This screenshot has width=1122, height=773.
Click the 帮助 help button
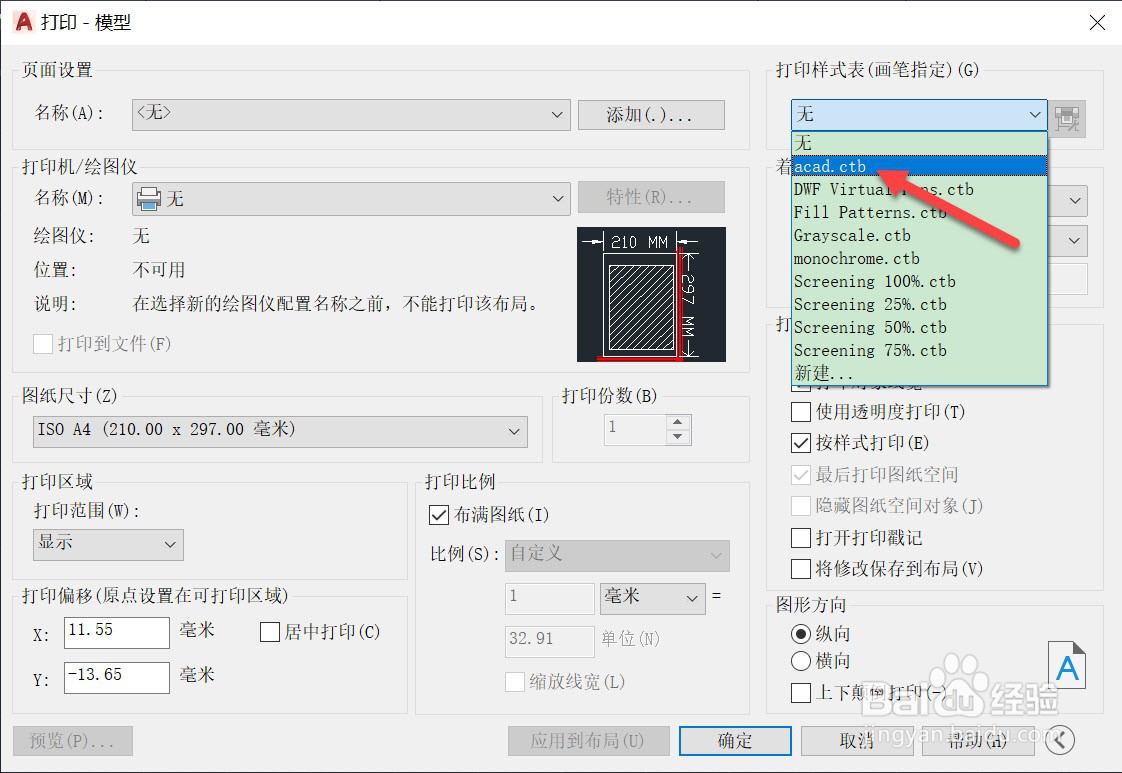click(x=978, y=741)
